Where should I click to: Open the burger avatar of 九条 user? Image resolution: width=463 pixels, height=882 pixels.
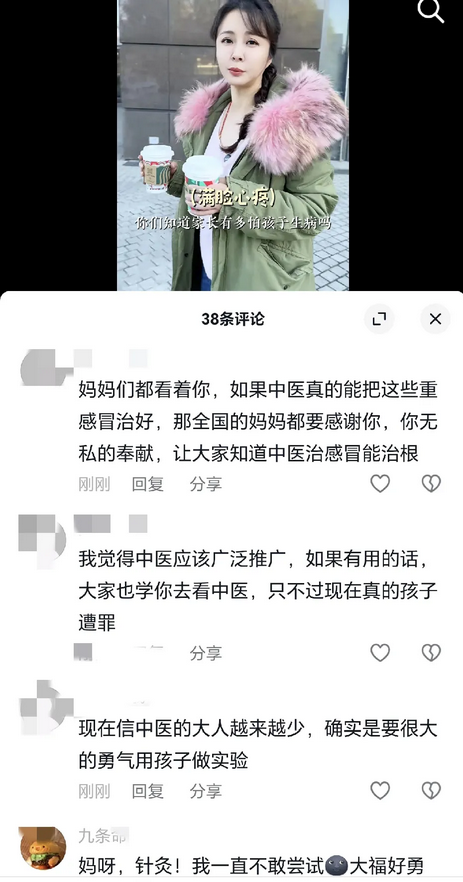point(43,848)
